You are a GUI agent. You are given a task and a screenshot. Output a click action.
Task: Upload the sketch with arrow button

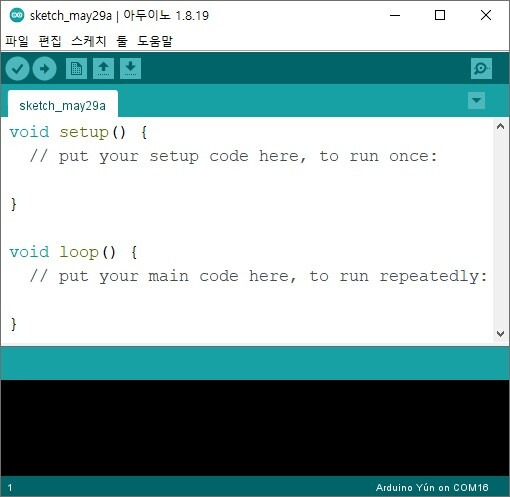[x=44, y=69]
